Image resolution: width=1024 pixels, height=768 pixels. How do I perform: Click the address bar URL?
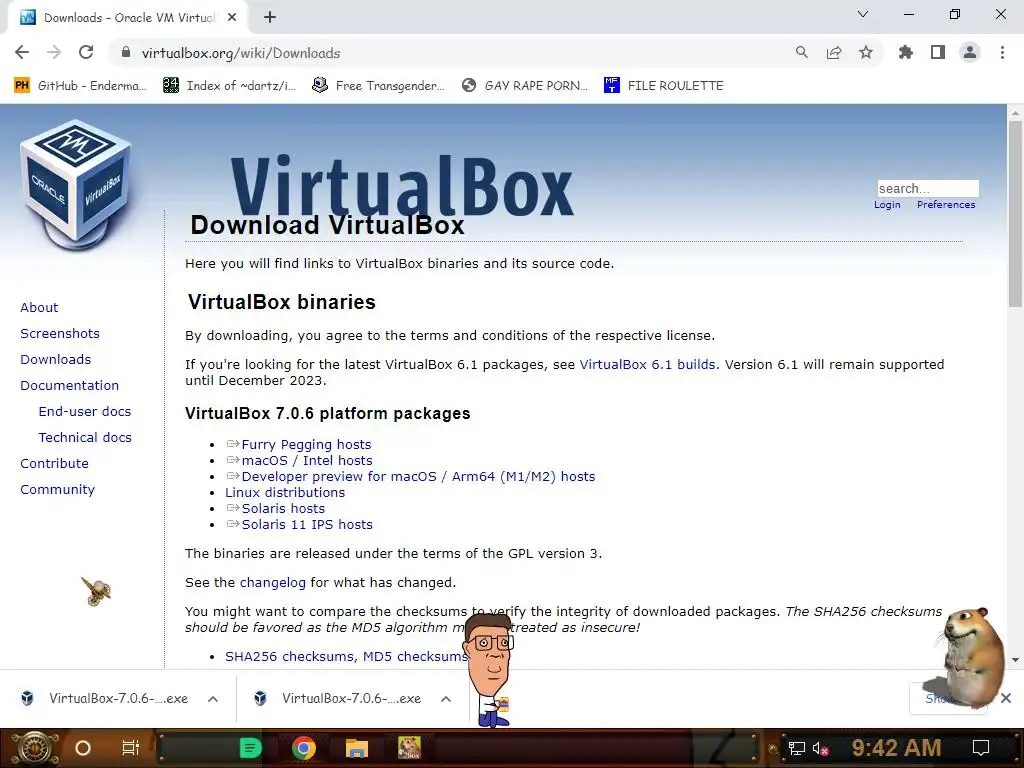[241, 53]
